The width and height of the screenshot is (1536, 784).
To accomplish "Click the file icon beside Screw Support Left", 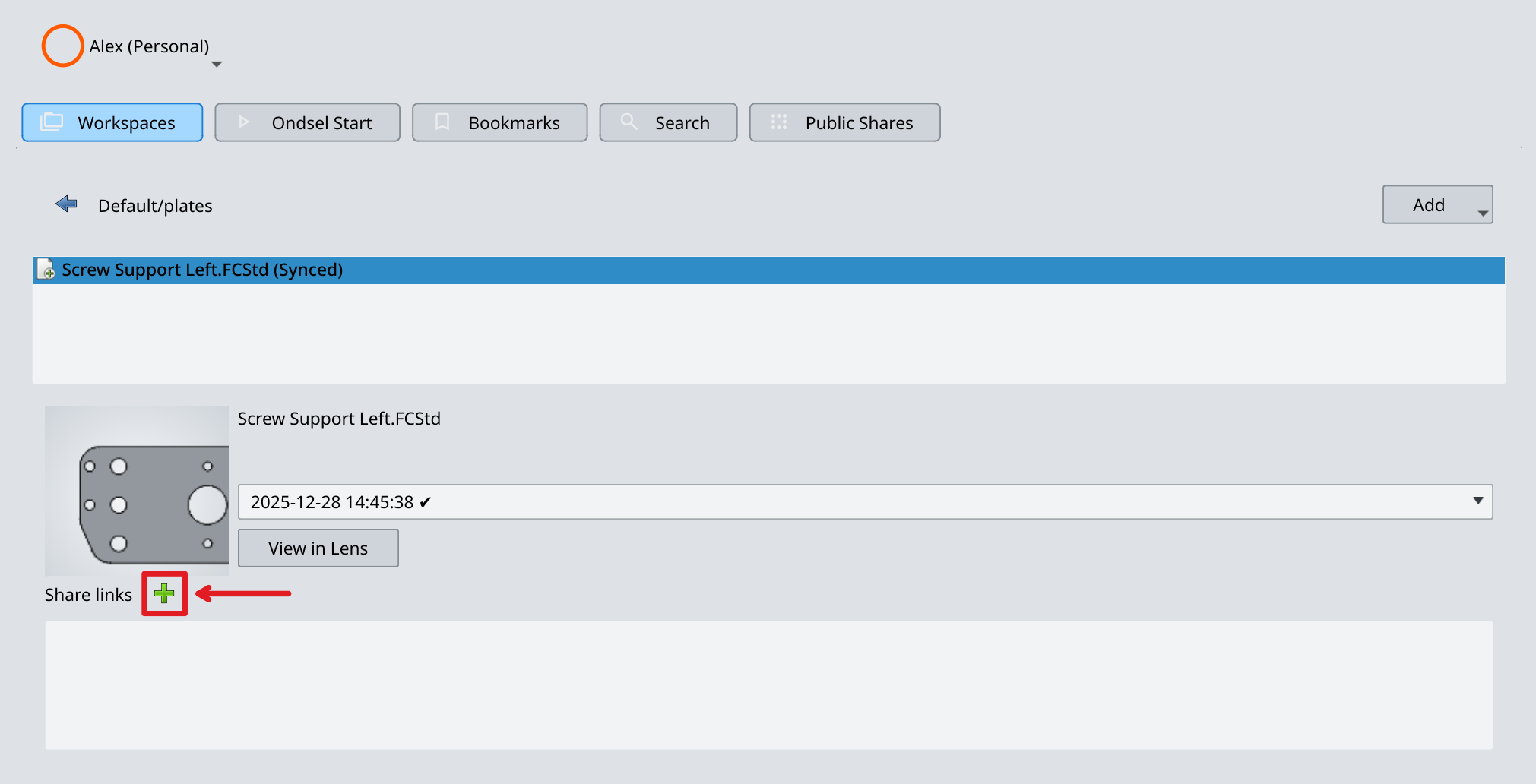I will pos(46,270).
